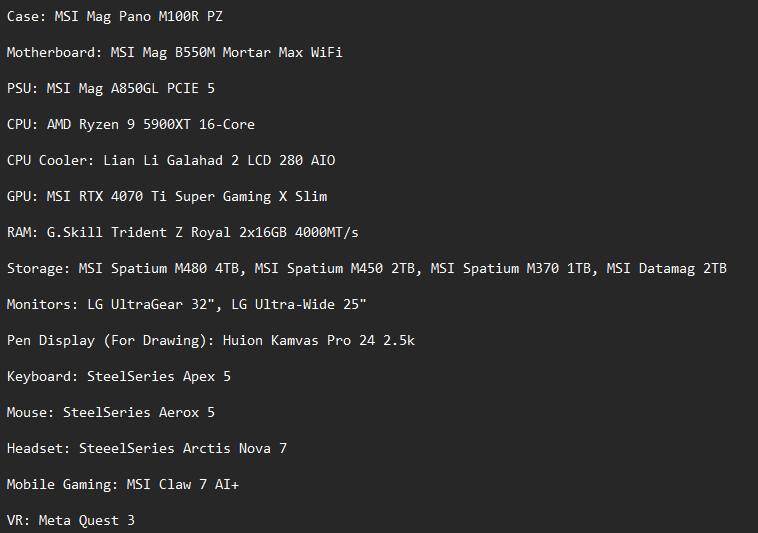
Task: Click the Mobile Gaming MSI Claw 7 line
Action: tap(122, 484)
